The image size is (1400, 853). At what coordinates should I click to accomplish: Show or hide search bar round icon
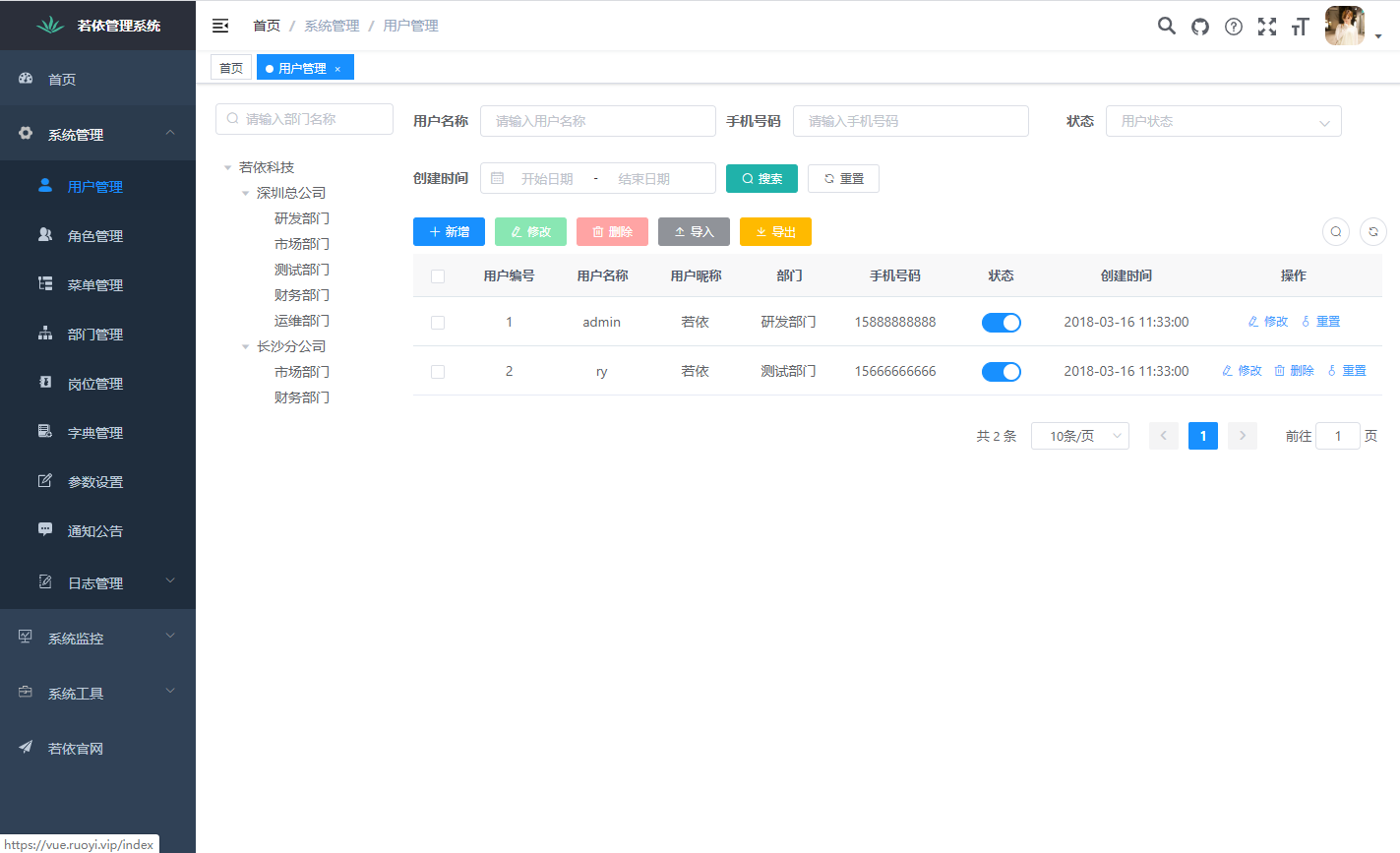[x=1336, y=232]
